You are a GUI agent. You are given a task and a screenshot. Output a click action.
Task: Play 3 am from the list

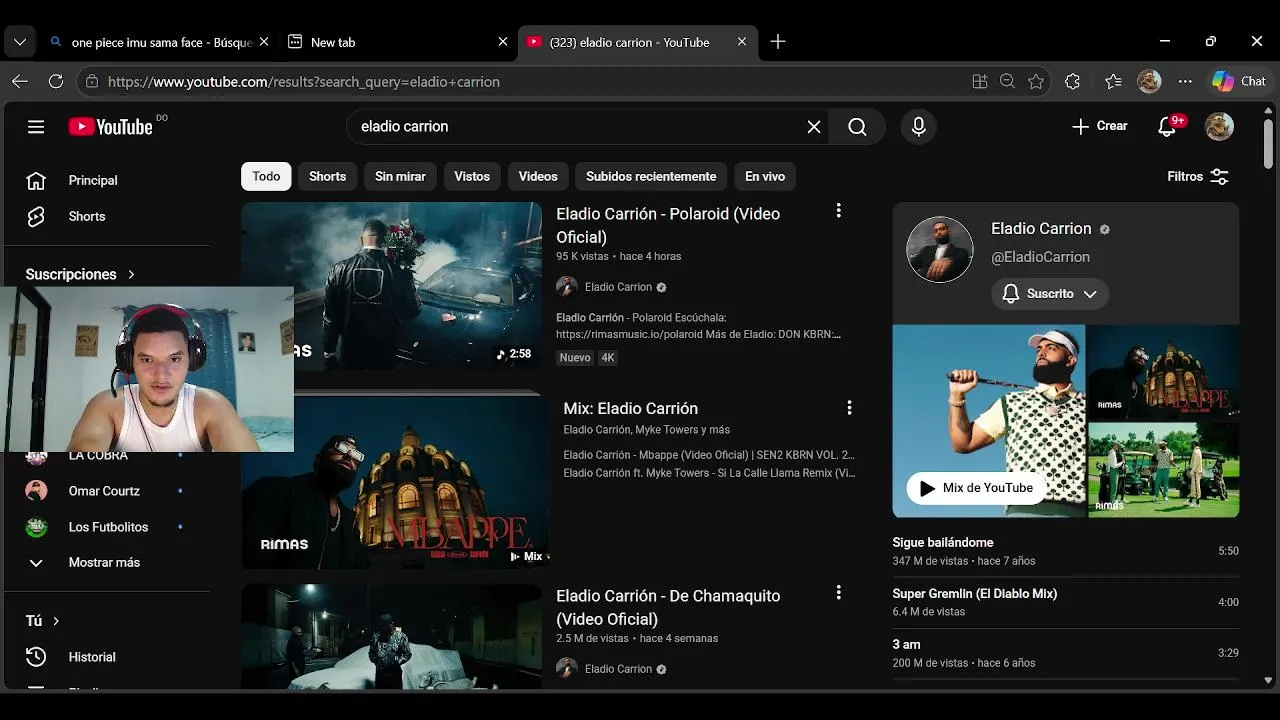pos(1065,653)
